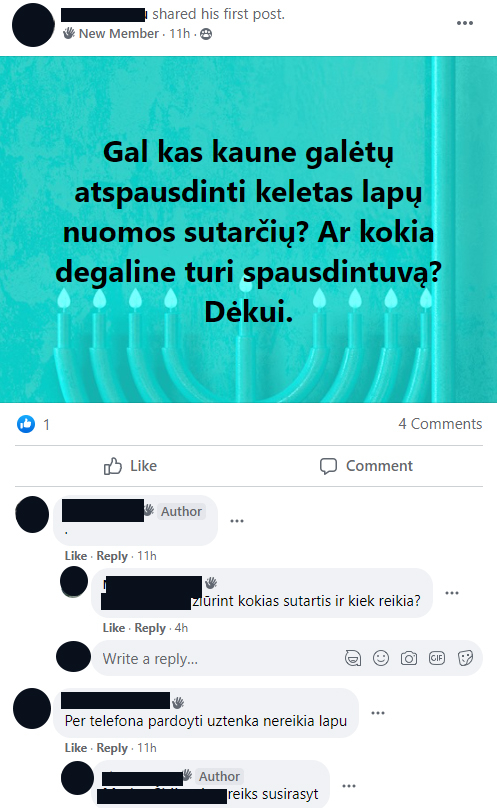Attach a photo using the camera icon
The height and width of the screenshot is (808, 497).
[409, 658]
